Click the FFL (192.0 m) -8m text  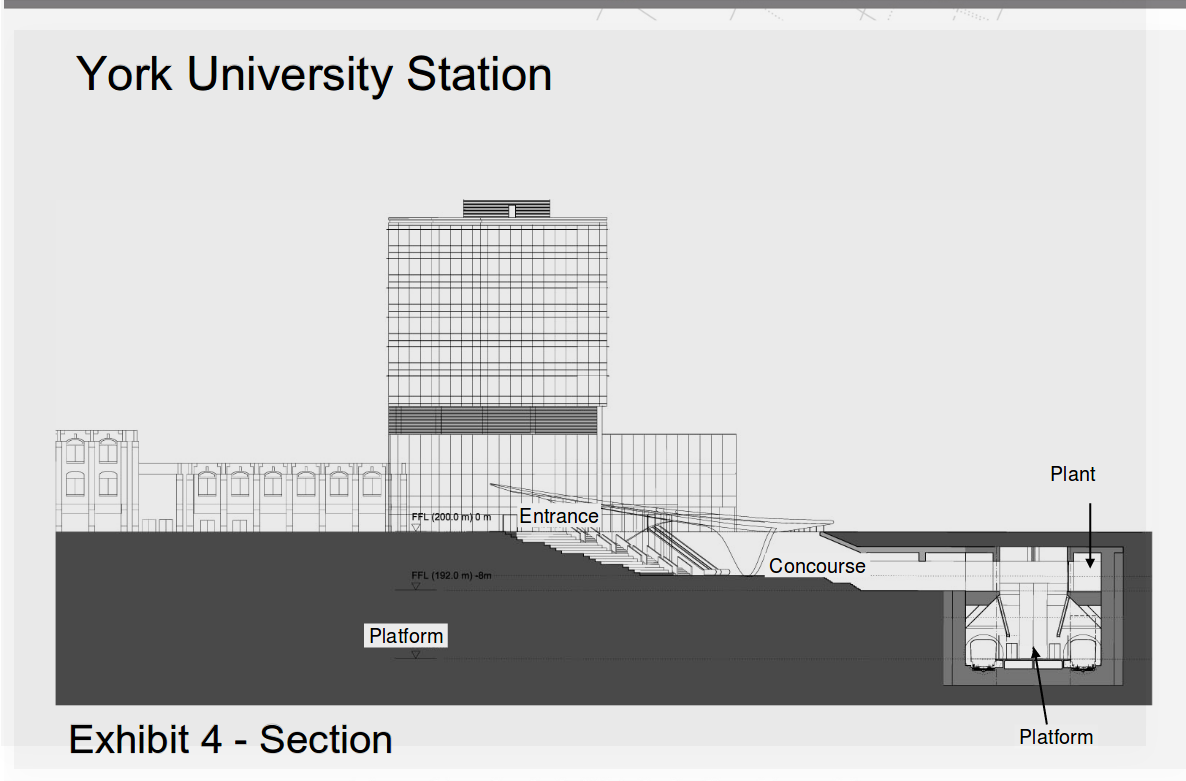tap(452, 575)
